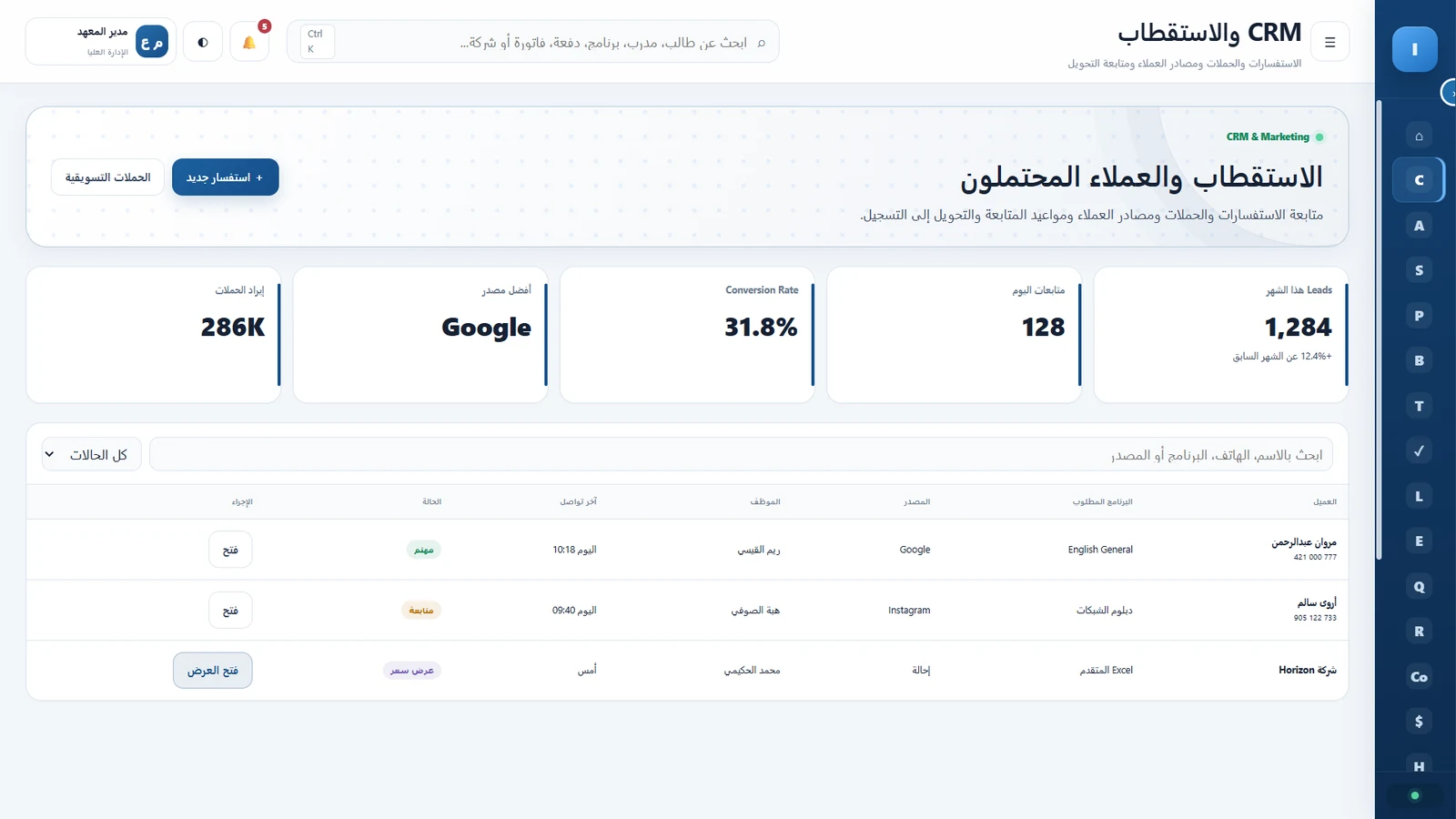The width and height of the screenshot is (1456, 819).
Task: Click customer شركة Horizon
Action: coord(1308,671)
